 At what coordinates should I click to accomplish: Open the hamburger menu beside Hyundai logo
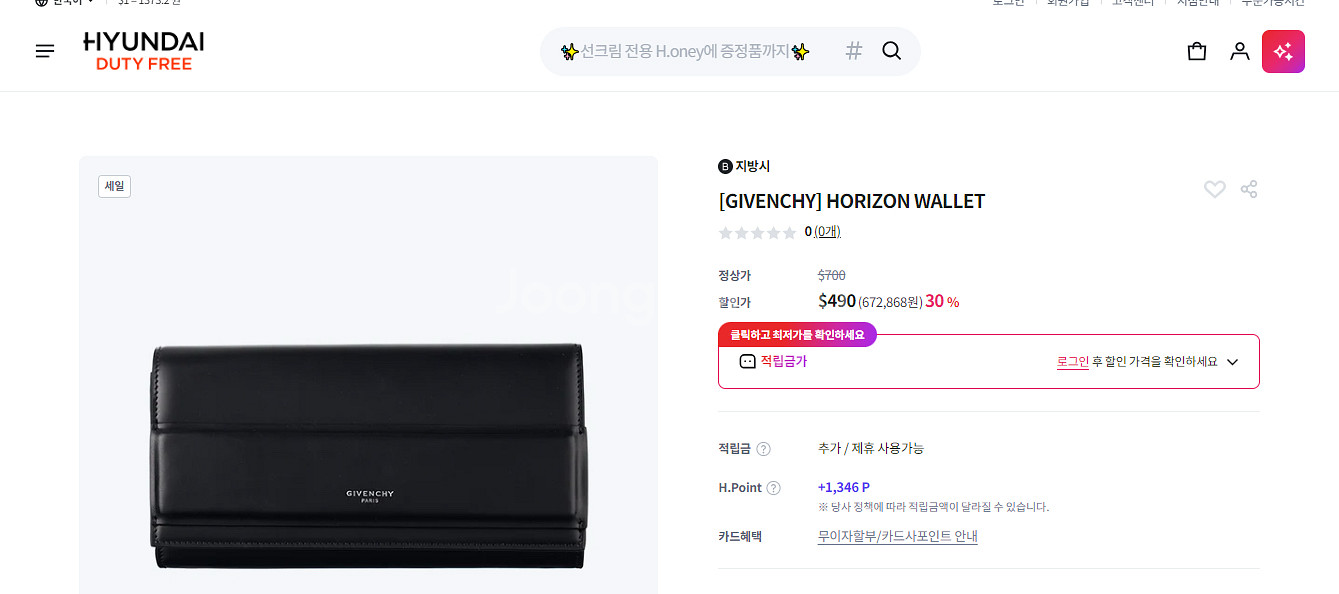45,51
